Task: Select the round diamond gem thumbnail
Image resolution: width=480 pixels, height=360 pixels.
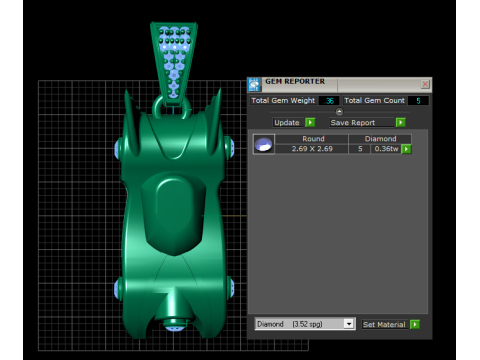Action: 264,144
